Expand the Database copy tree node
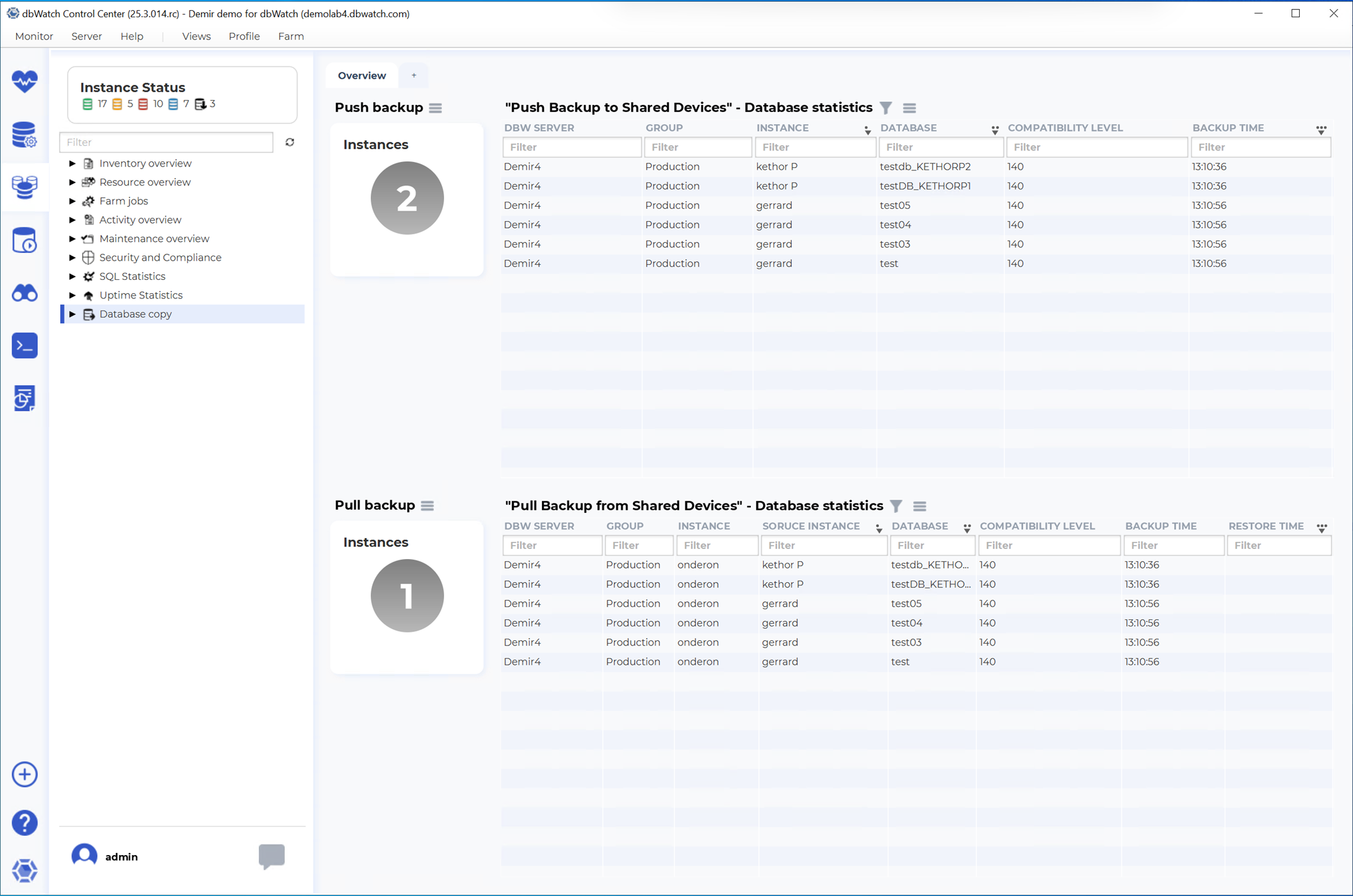The height and width of the screenshot is (896, 1353). tap(72, 314)
